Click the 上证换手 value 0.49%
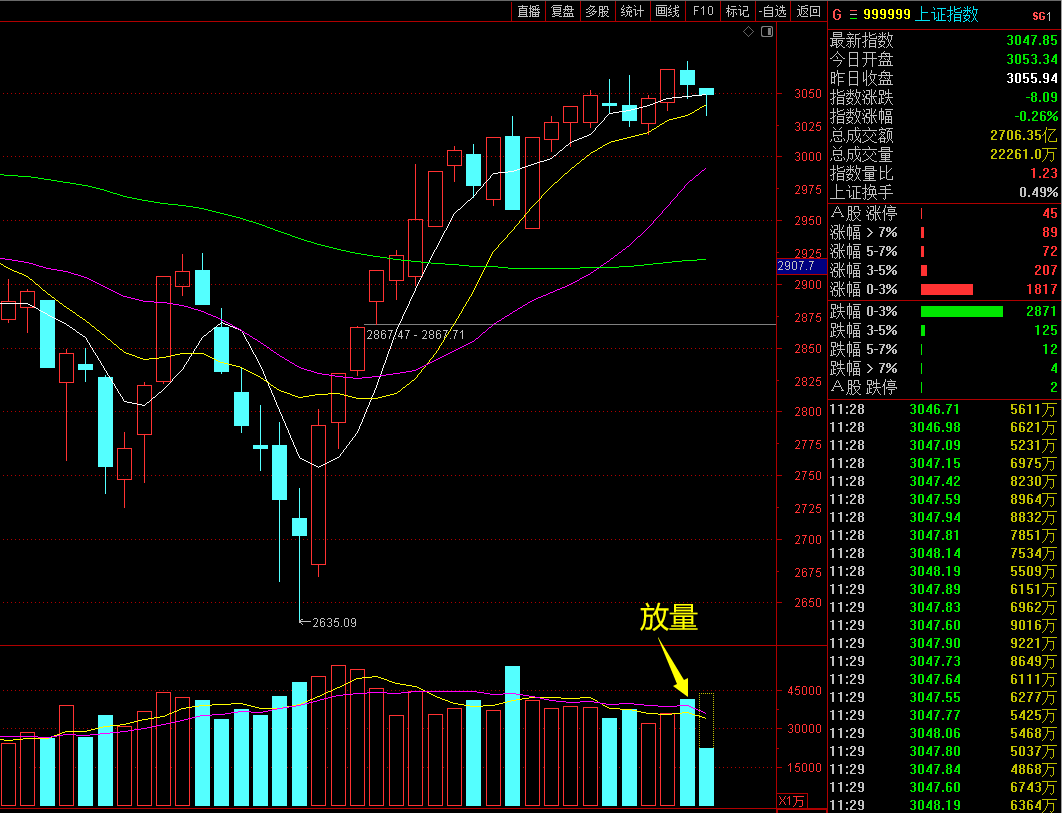1062x813 pixels. coord(1038,192)
